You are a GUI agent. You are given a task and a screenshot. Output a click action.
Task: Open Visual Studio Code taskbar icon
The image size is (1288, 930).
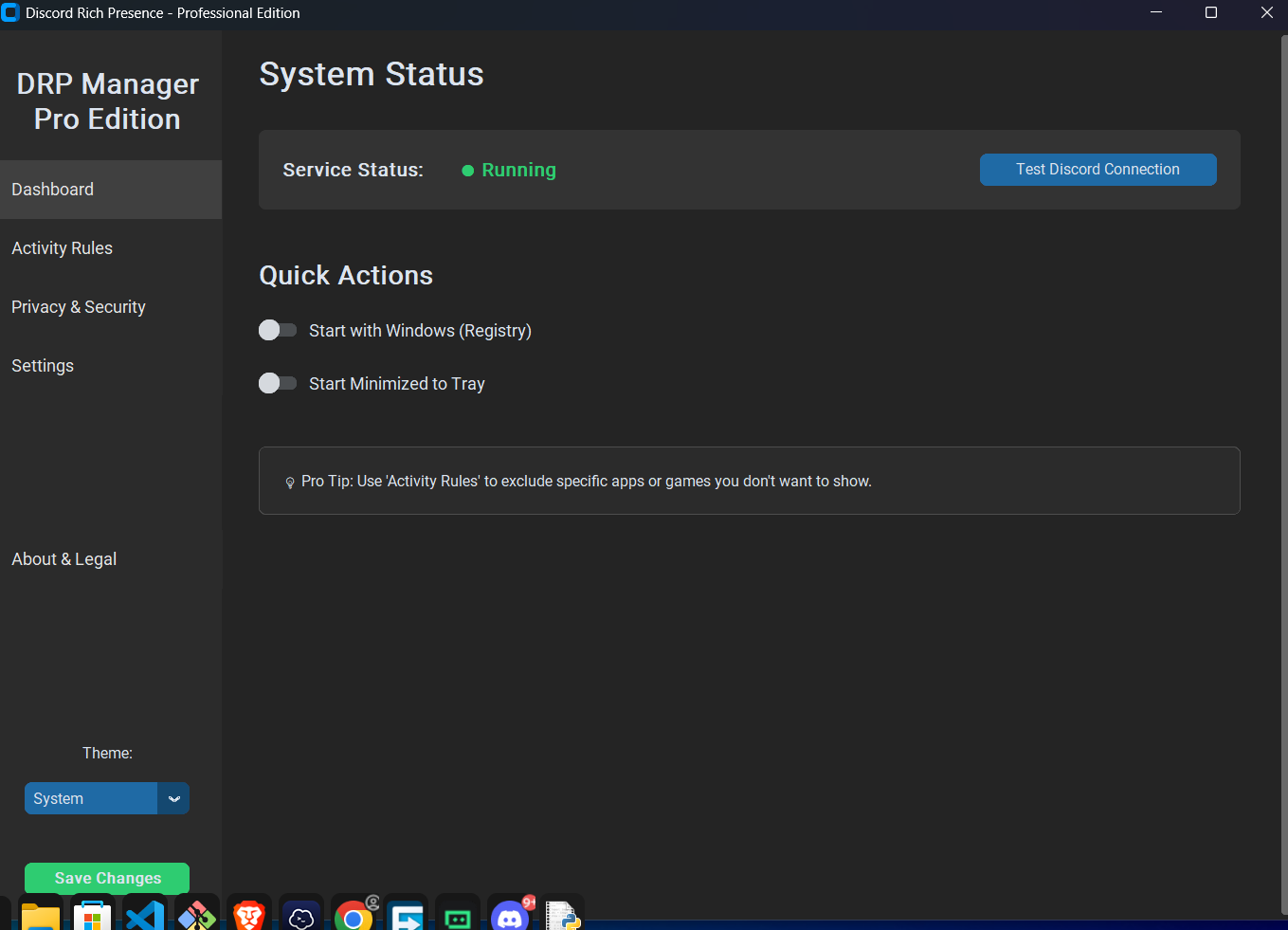click(145, 915)
